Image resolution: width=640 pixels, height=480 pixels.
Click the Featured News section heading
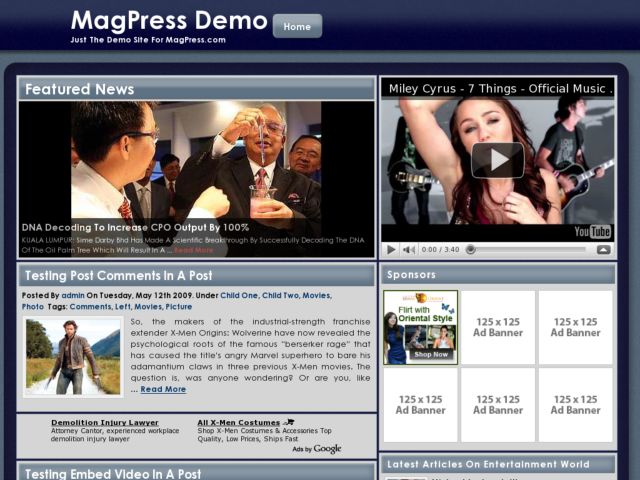point(80,89)
